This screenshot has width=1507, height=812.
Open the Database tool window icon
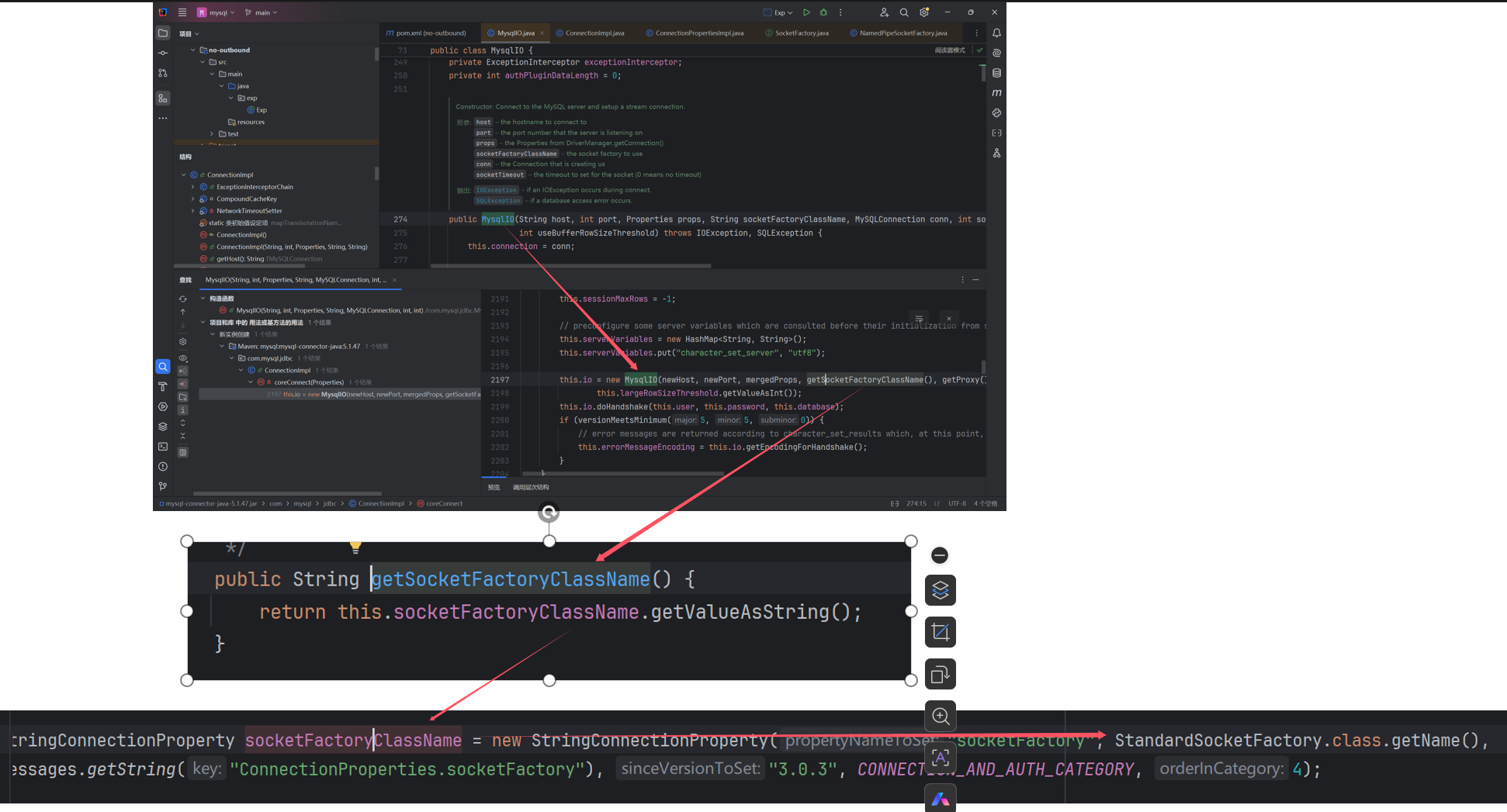(996, 73)
